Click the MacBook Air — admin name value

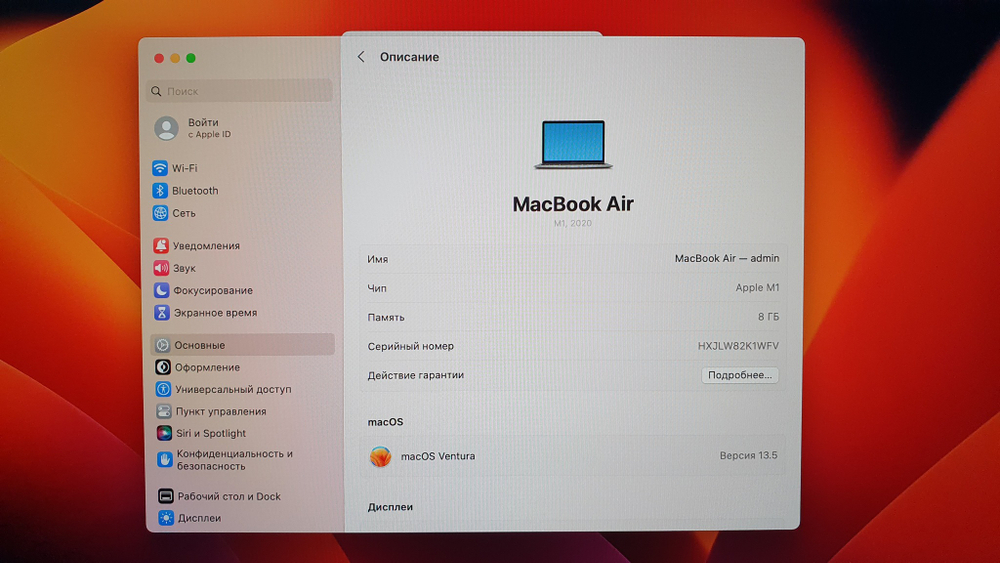727,258
